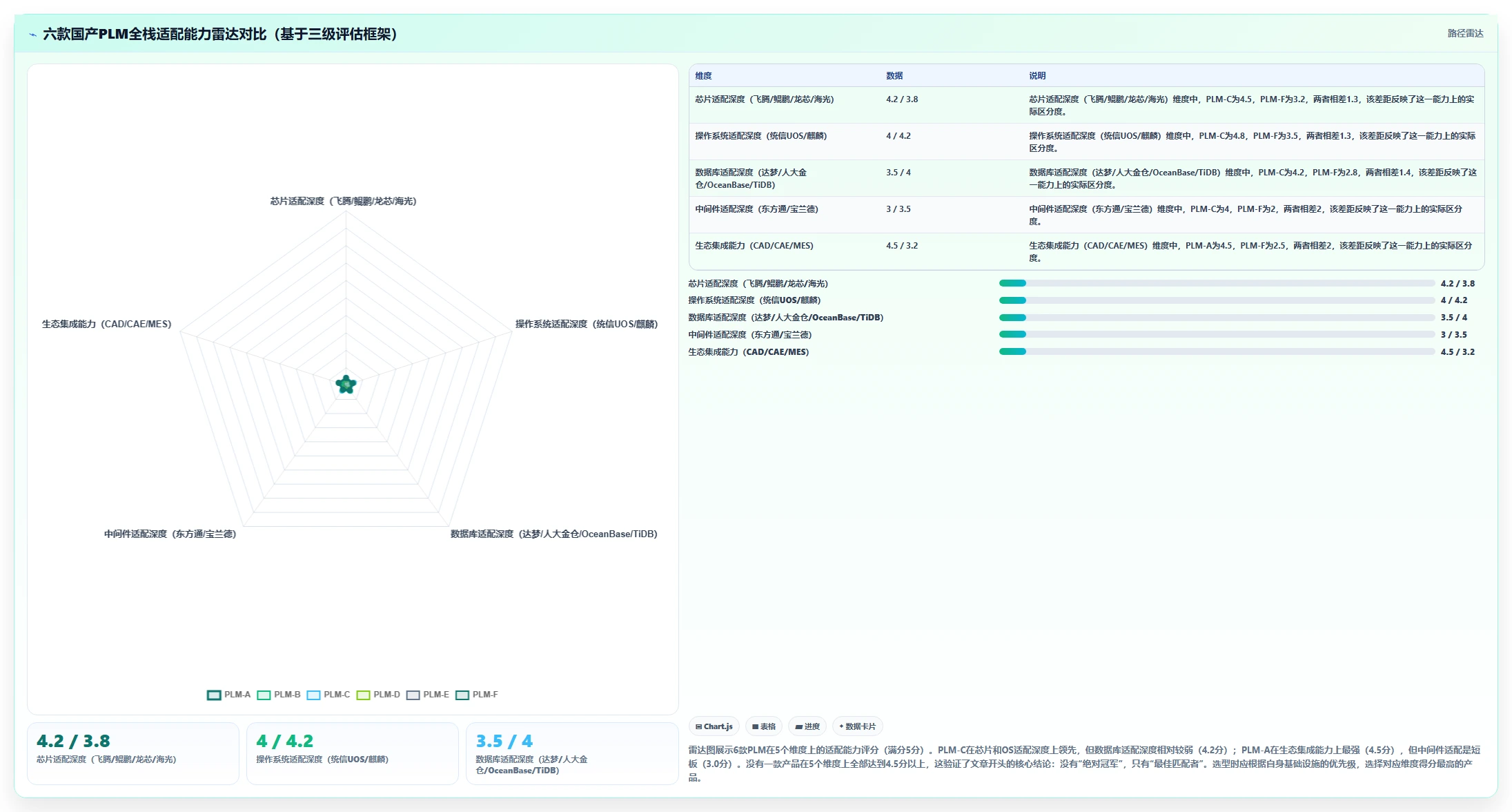Click progress bar for 数据库适配深度
Viewport: 1512px width, 812px height.
click(x=1217, y=318)
